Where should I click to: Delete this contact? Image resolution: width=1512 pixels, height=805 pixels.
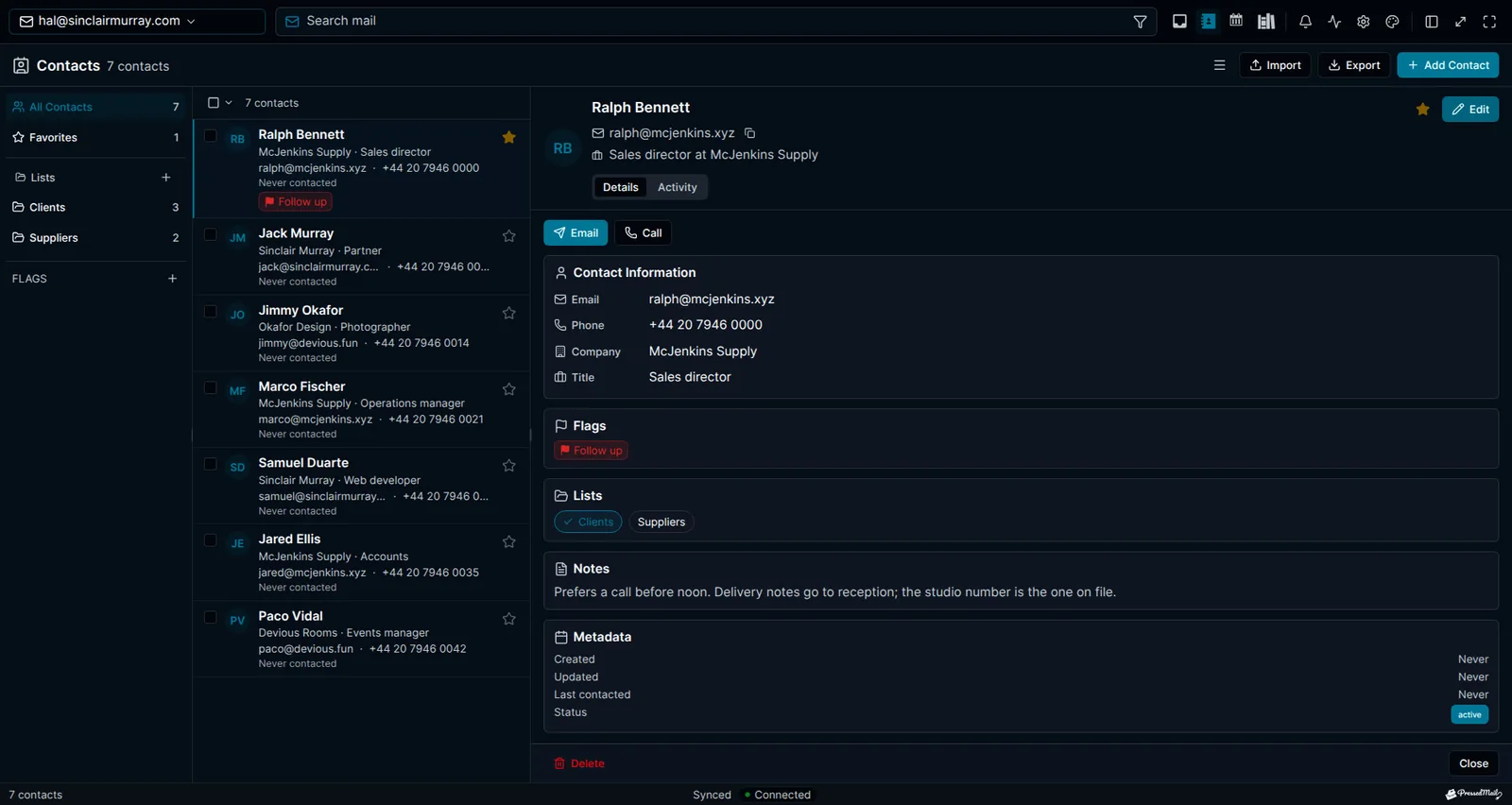pyautogui.click(x=579, y=763)
